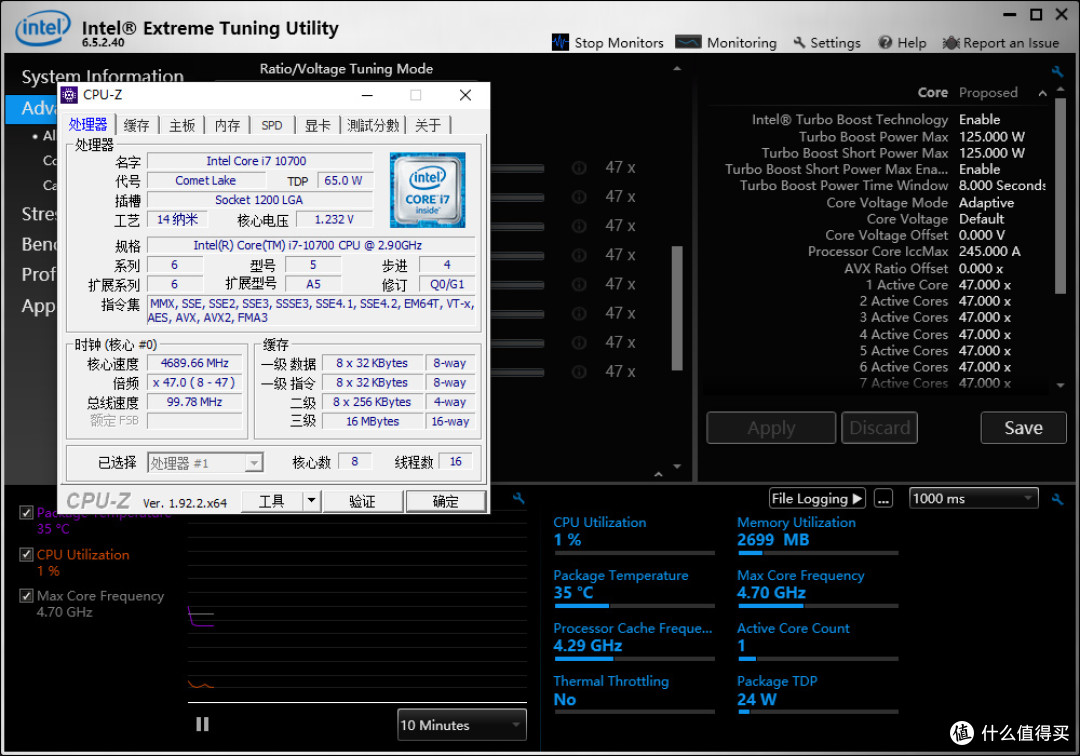Click the Help question mark icon
This screenshot has height=756, width=1080.
[x=885, y=43]
